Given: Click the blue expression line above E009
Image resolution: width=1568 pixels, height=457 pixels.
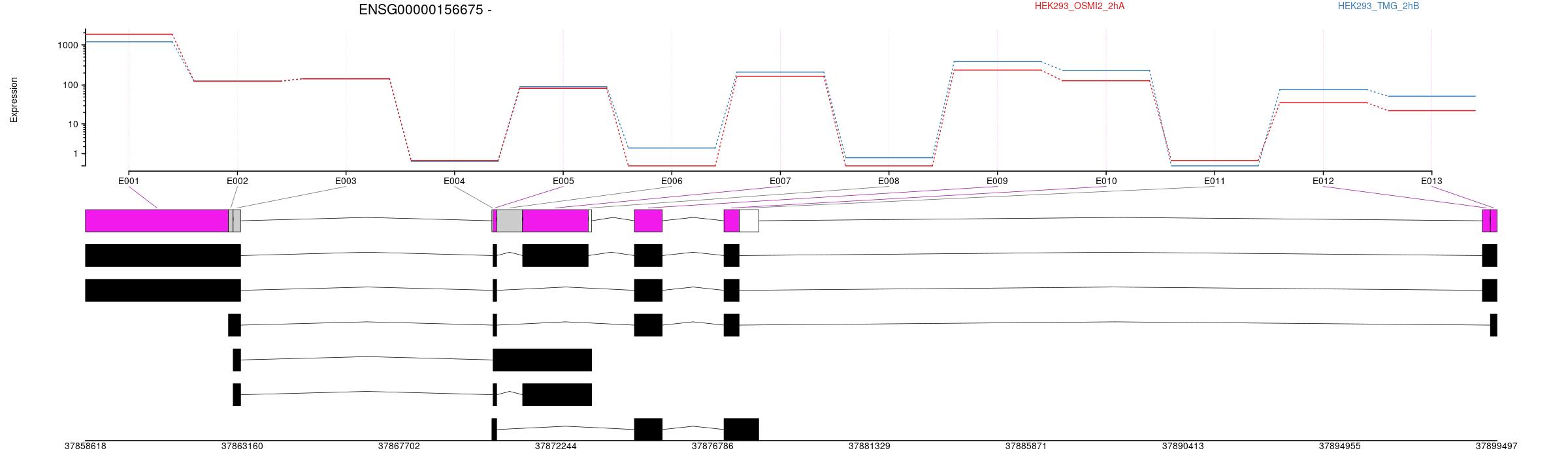Looking at the screenshot, I should (x=997, y=61).
